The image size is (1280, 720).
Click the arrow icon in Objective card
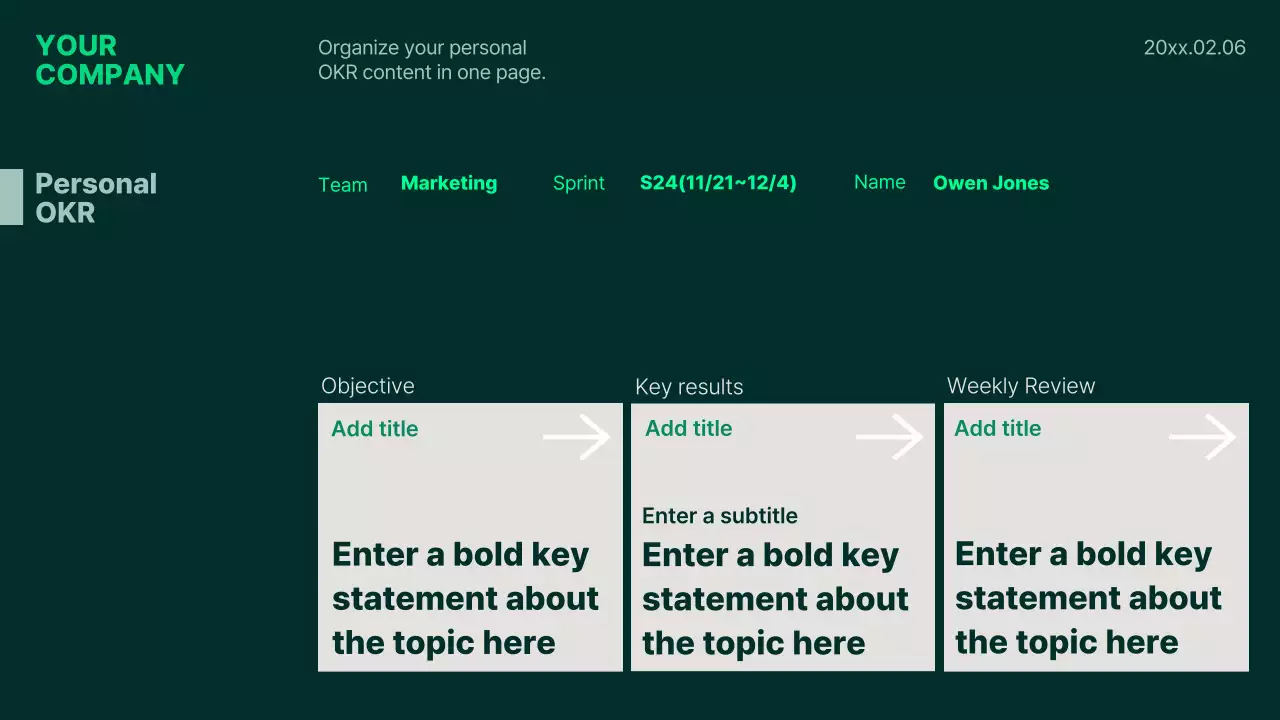pos(576,438)
